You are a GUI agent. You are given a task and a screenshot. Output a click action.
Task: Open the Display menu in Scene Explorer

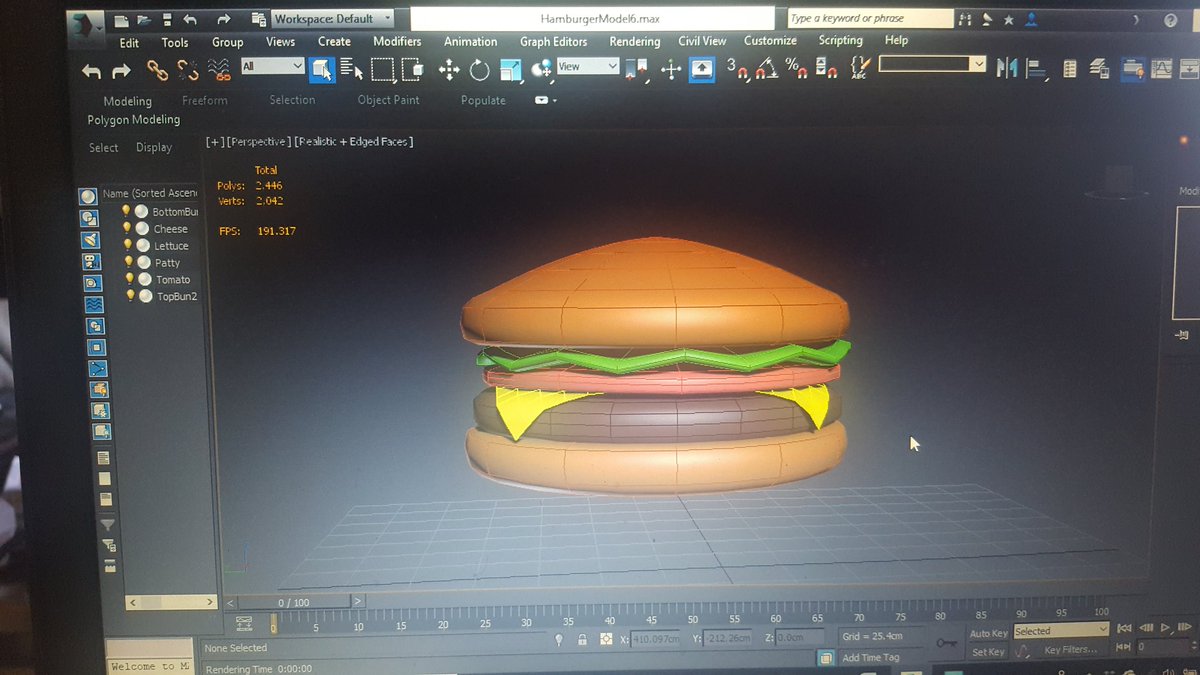pyautogui.click(x=154, y=147)
